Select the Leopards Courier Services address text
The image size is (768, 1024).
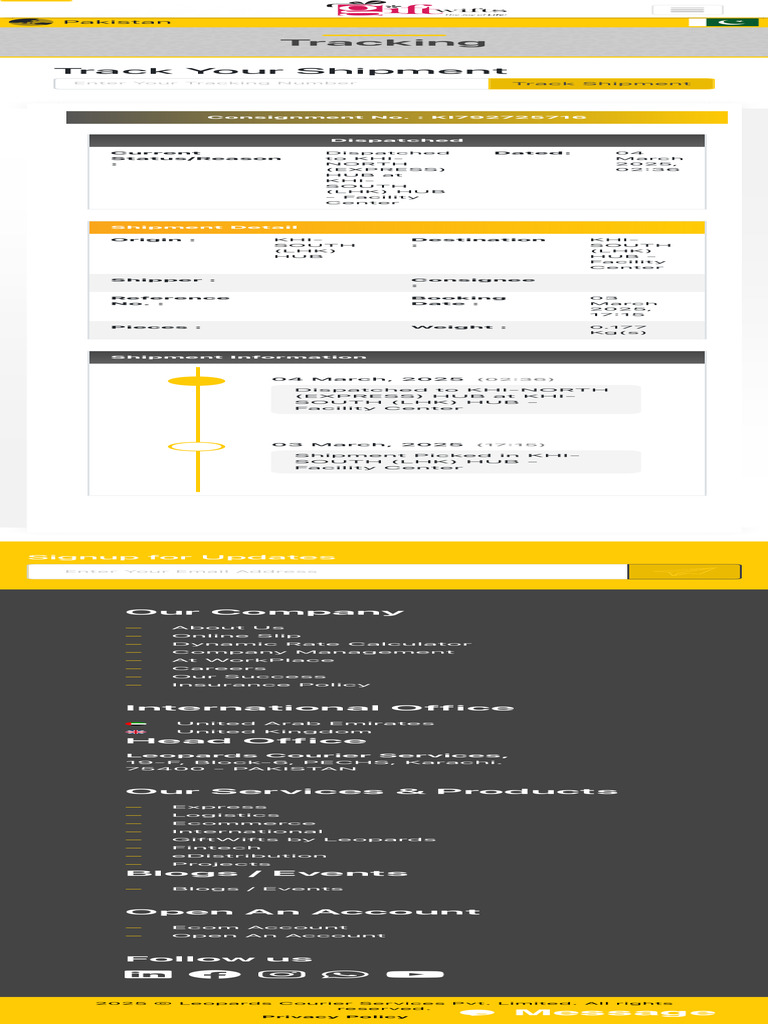tap(317, 762)
